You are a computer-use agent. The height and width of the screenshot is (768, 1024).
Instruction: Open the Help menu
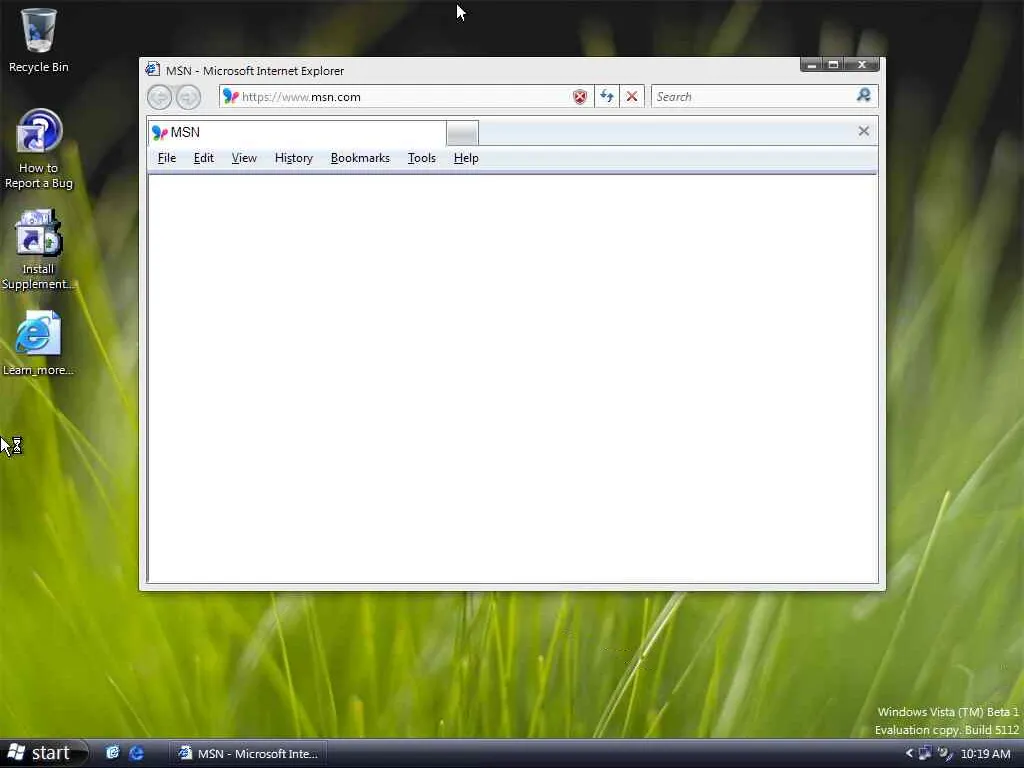click(x=466, y=158)
